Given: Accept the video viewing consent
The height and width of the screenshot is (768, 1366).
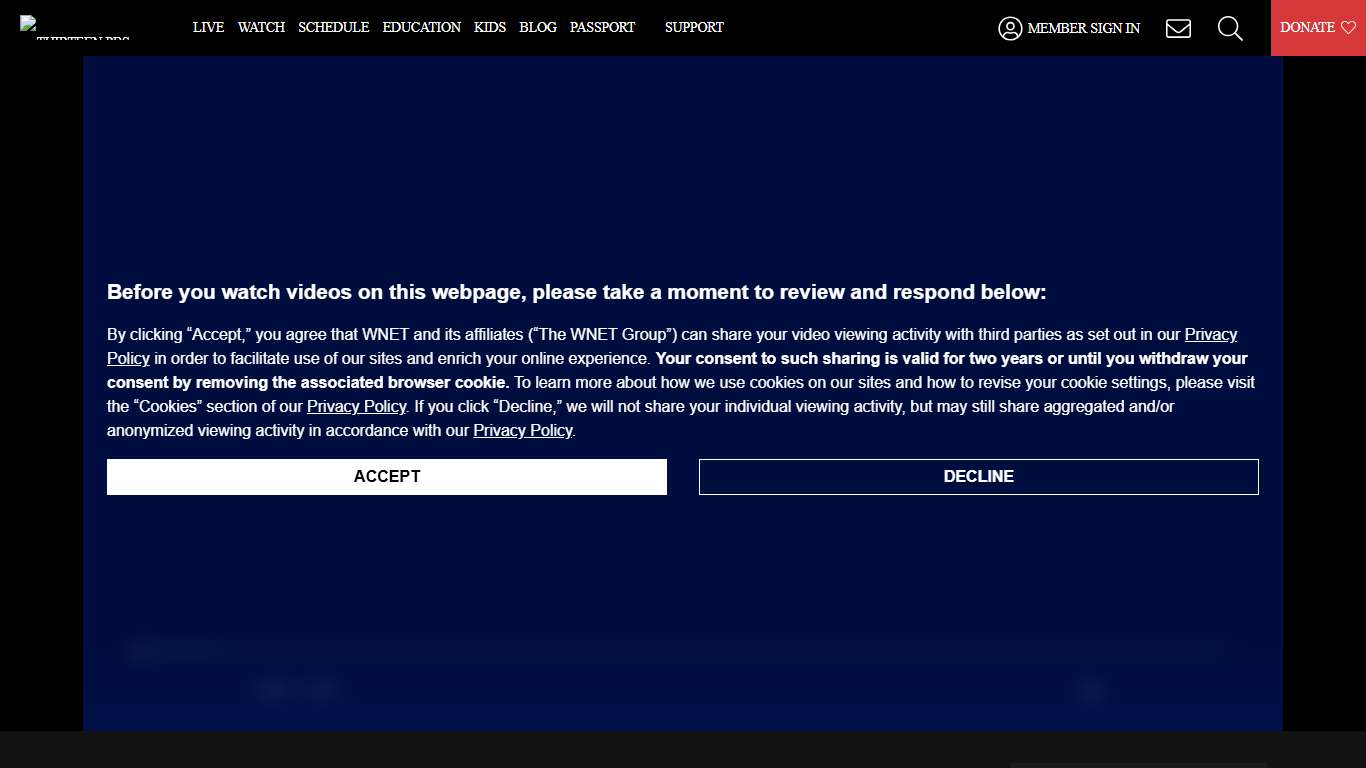Looking at the screenshot, I should pos(387,477).
